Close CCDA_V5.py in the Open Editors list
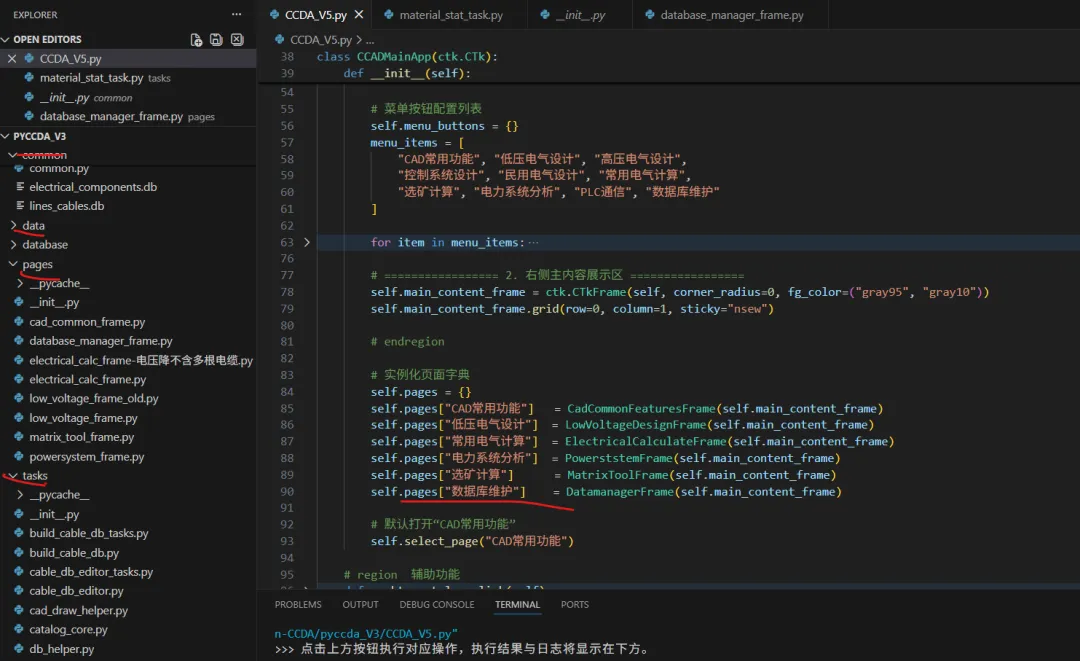The width and height of the screenshot is (1080, 661). [12, 59]
